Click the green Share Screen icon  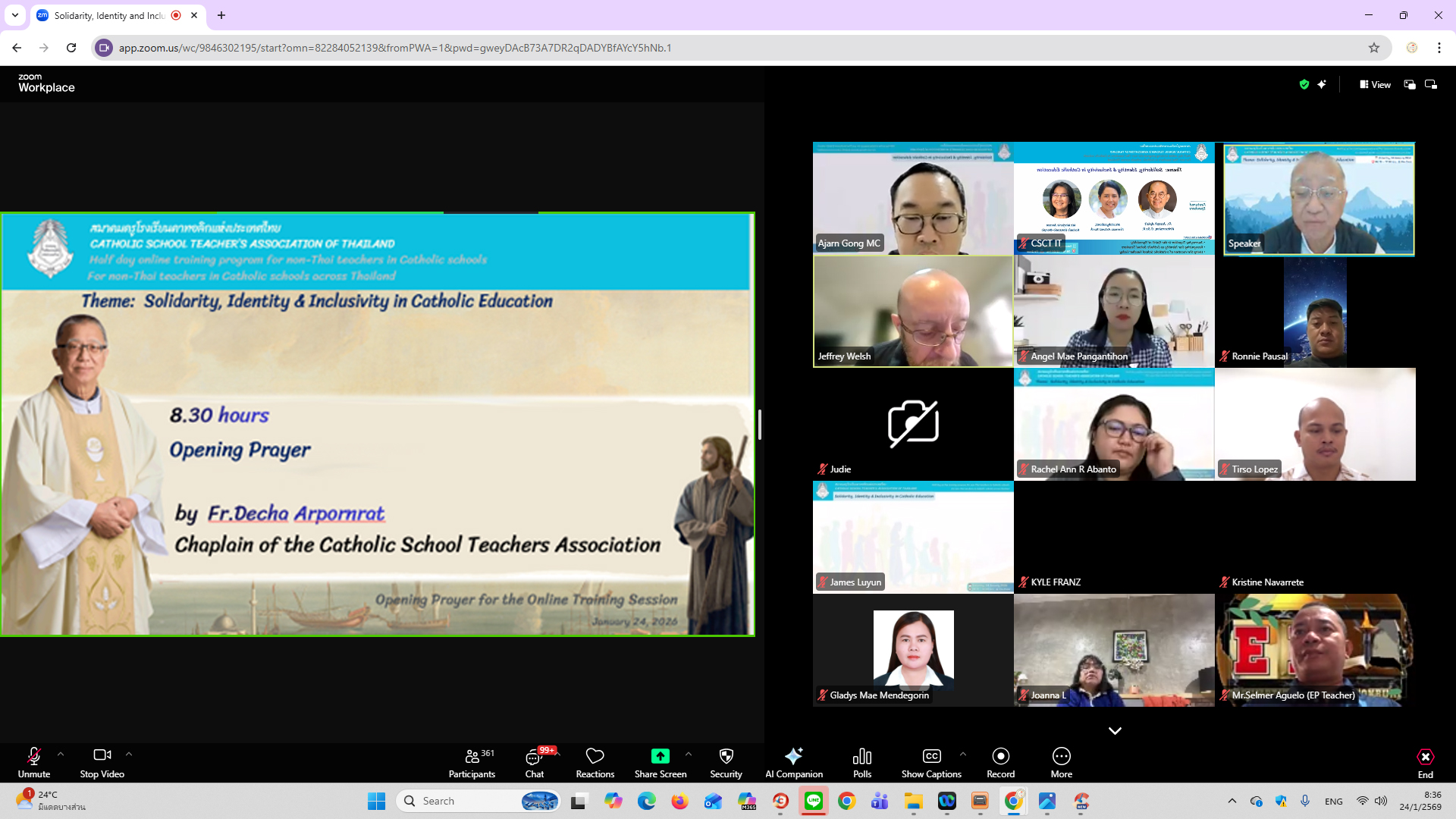tap(660, 756)
